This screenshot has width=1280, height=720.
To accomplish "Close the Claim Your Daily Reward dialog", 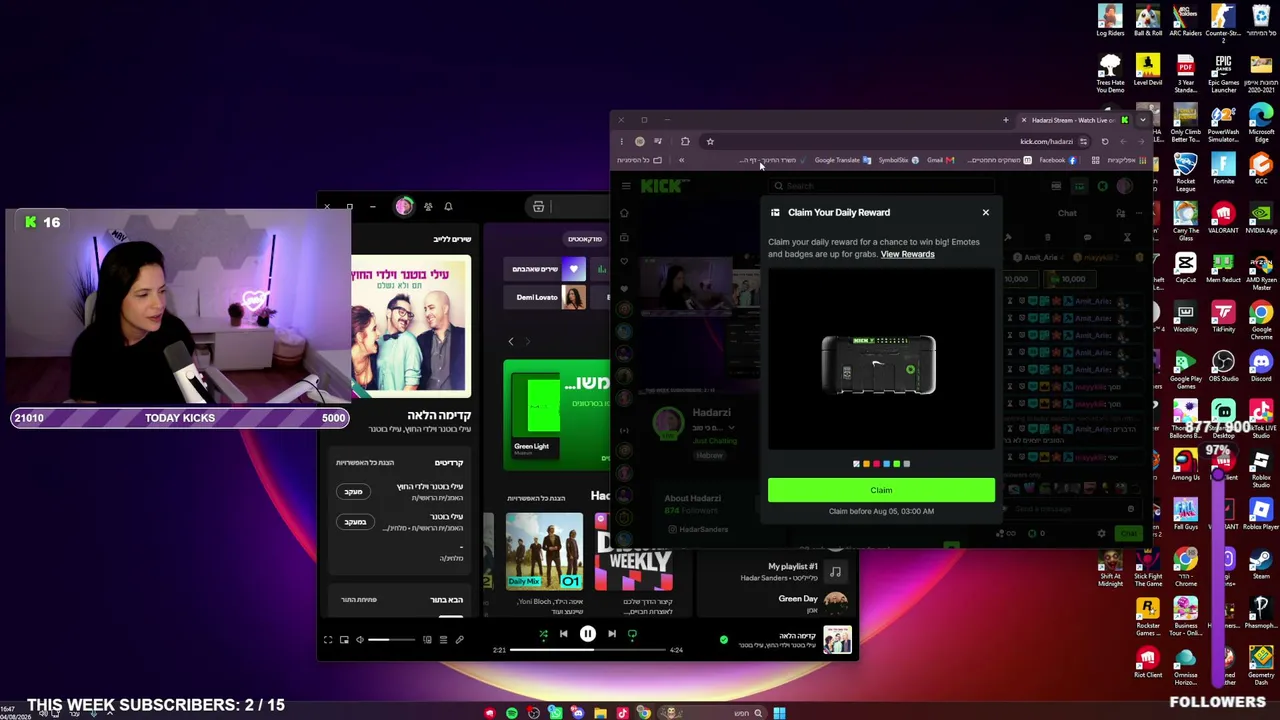I will coord(985,212).
